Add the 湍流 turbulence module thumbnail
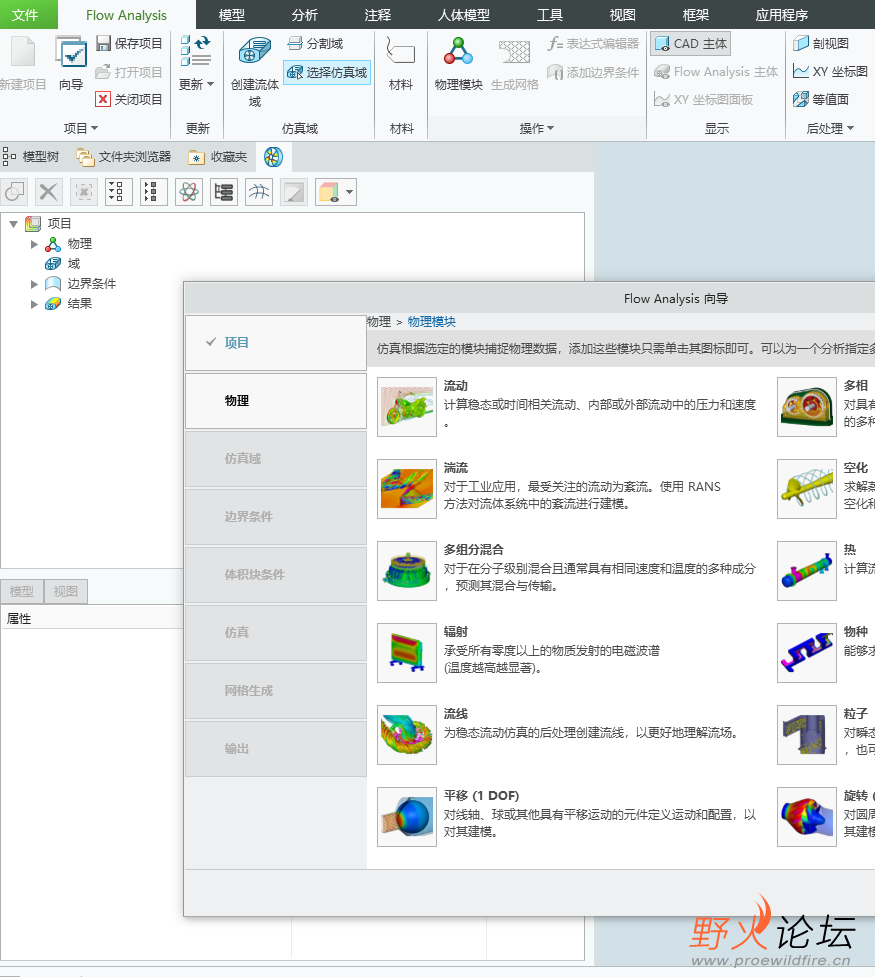The width and height of the screenshot is (875, 977). 407,489
